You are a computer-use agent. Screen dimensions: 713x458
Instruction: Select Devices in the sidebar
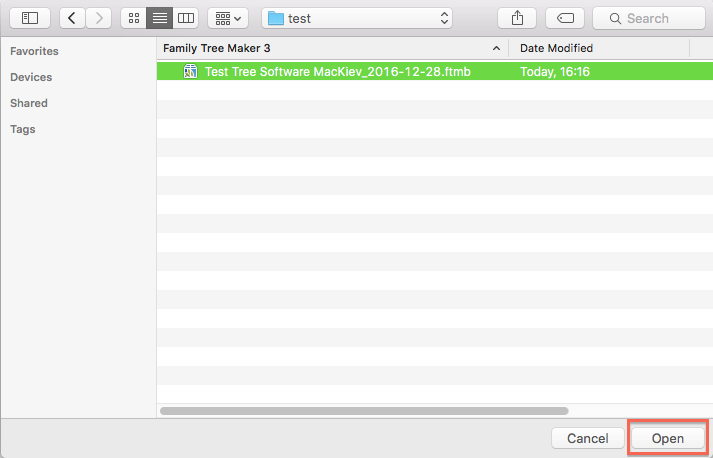click(x=31, y=77)
